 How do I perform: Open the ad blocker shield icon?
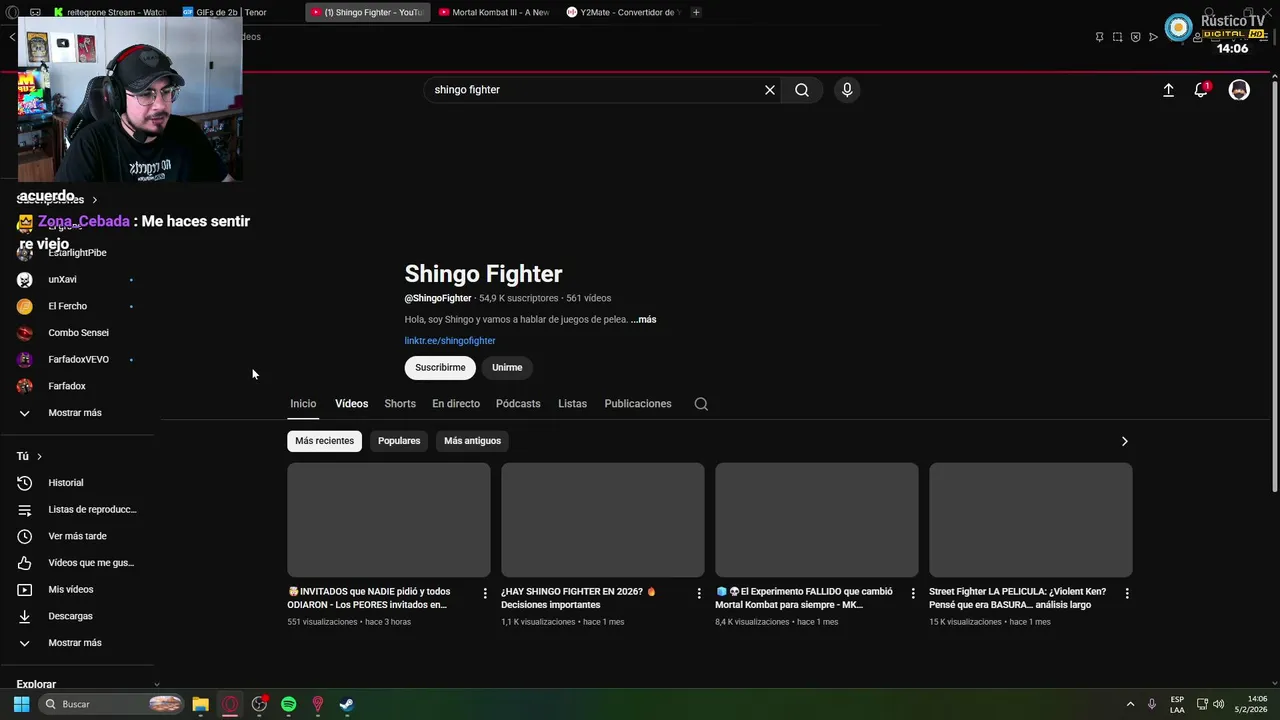(x=1135, y=37)
